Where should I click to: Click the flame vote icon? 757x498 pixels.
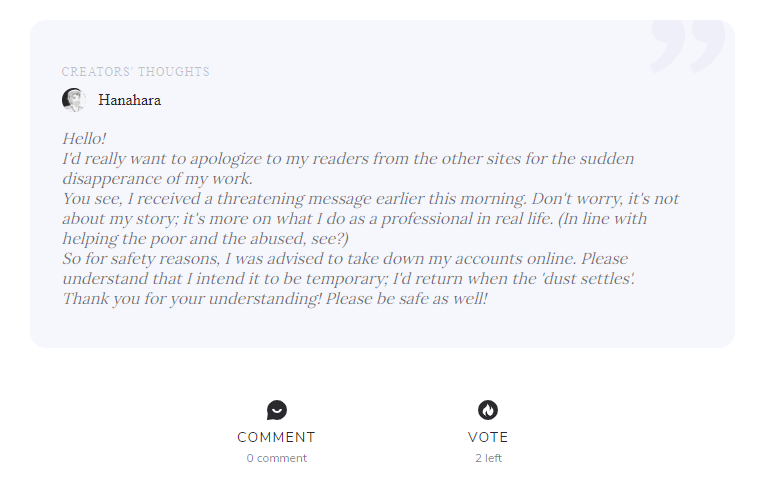[x=488, y=410]
